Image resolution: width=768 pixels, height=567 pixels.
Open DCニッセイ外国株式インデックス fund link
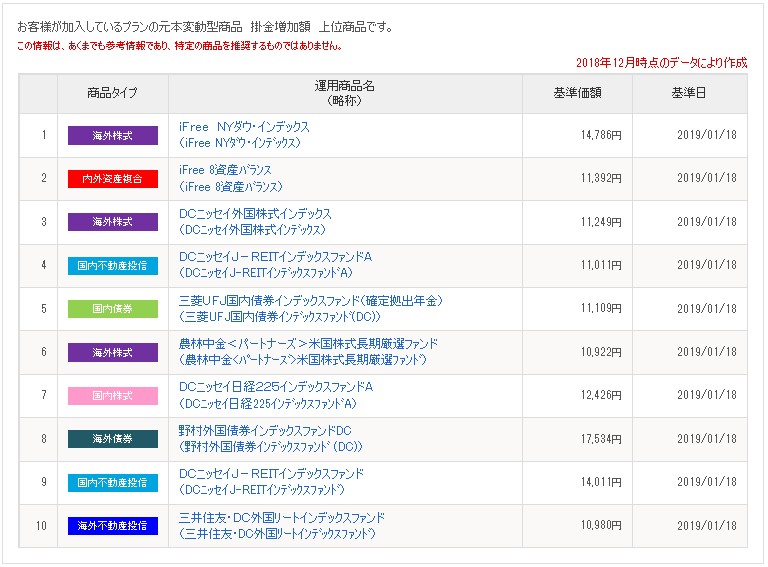[x=255, y=213]
